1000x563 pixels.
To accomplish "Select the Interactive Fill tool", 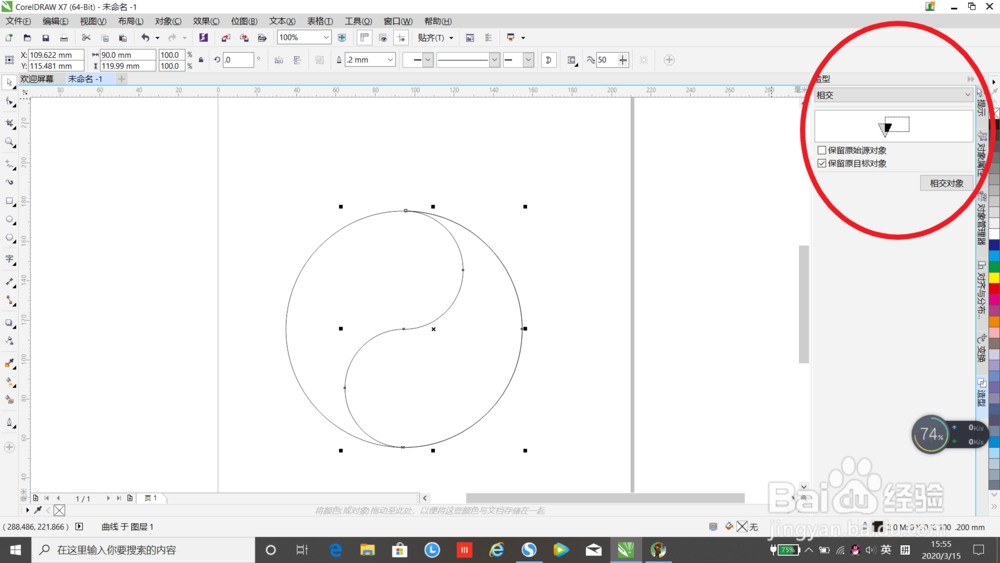I will tap(9, 382).
